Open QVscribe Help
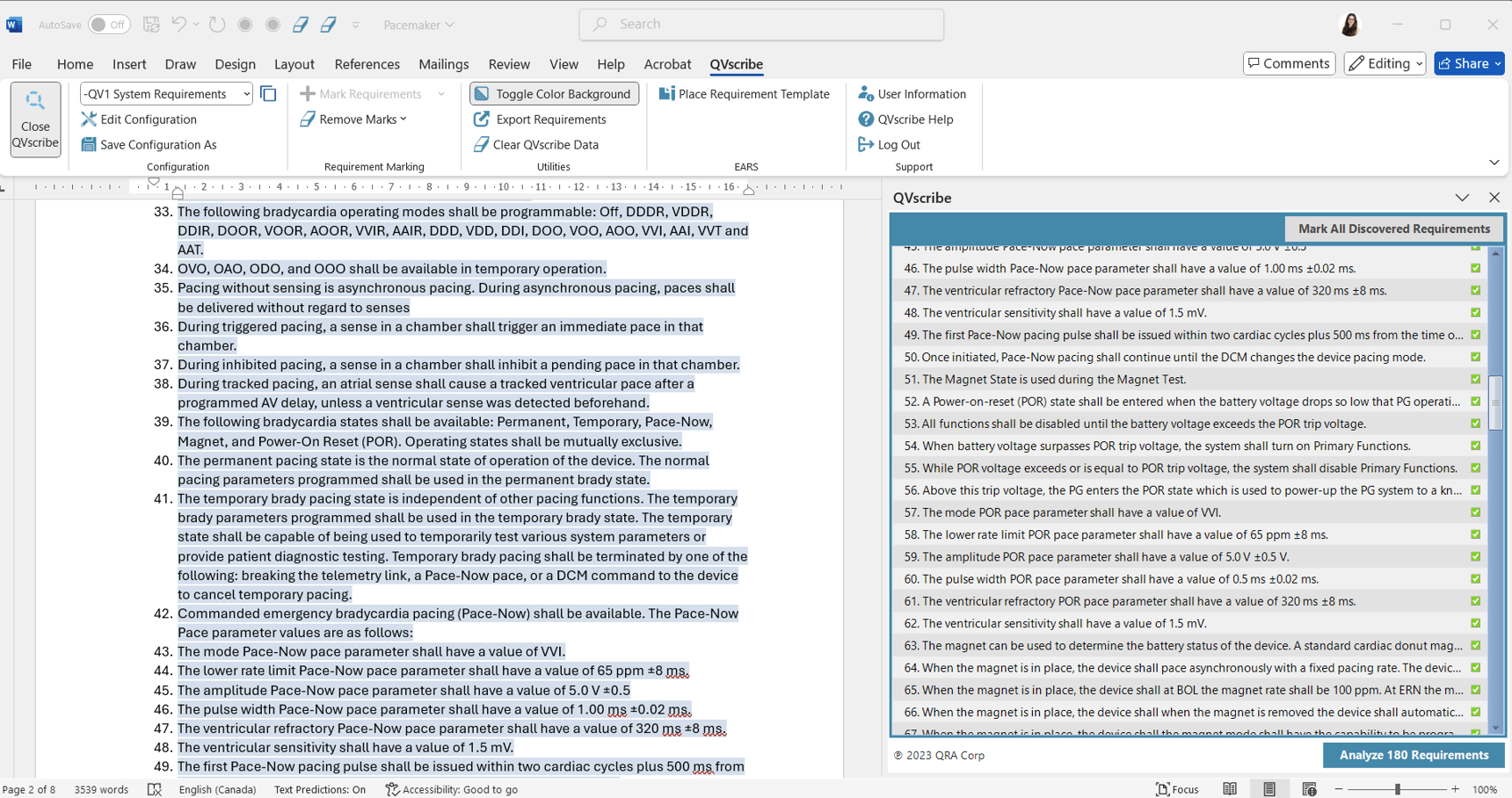This screenshot has width=1512, height=798. (905, 120)
